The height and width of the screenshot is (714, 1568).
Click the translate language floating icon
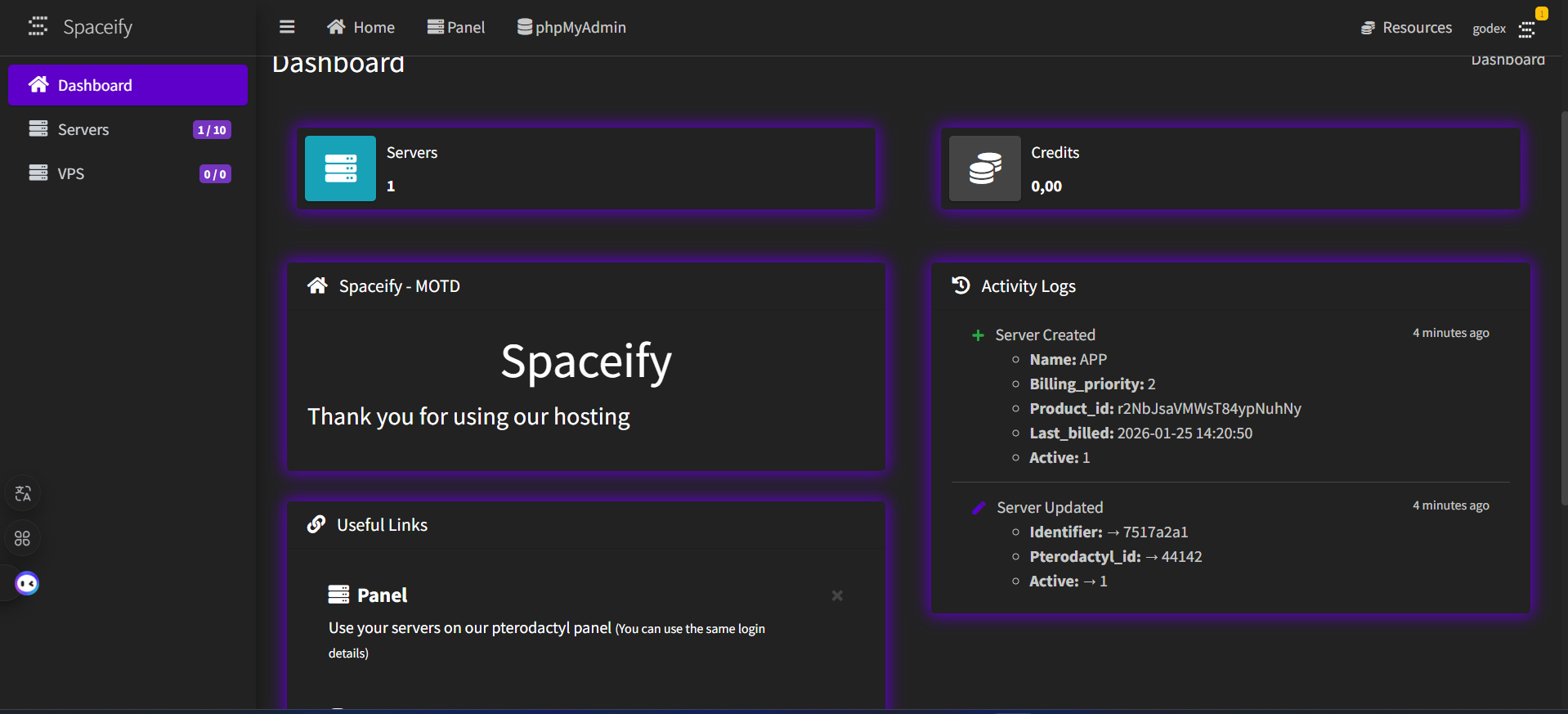pyautogui.click(x=23, y=493)
